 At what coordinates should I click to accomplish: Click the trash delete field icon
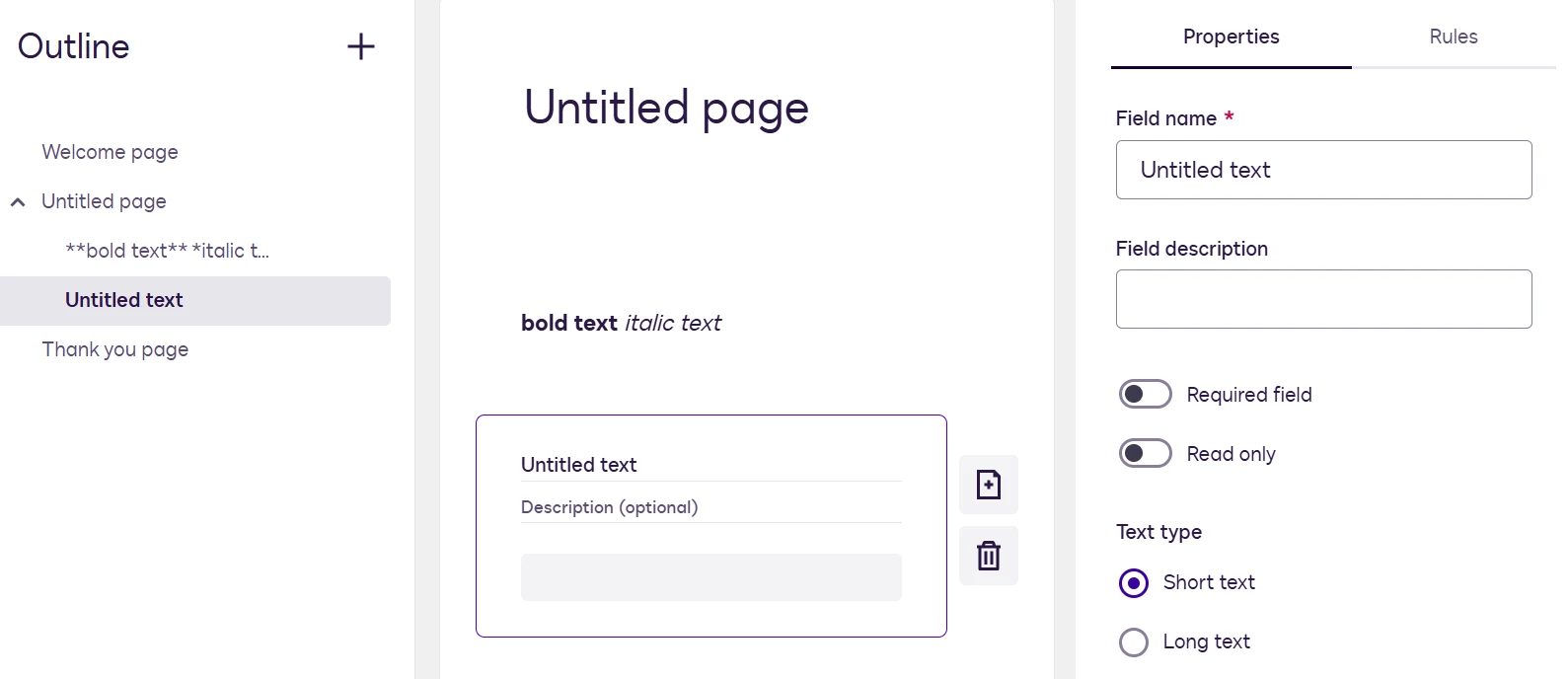[989, 556]
